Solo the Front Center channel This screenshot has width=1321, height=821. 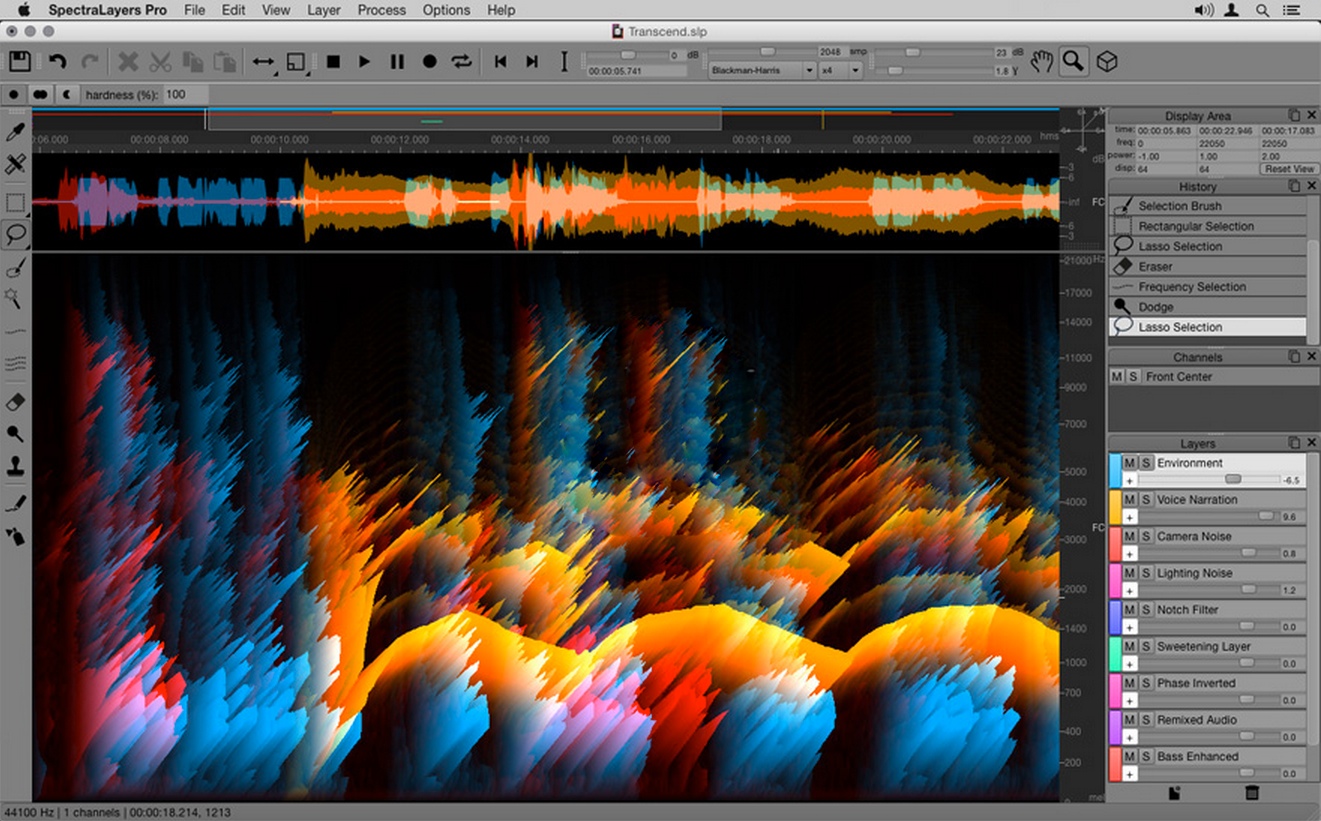[1133, 377]
